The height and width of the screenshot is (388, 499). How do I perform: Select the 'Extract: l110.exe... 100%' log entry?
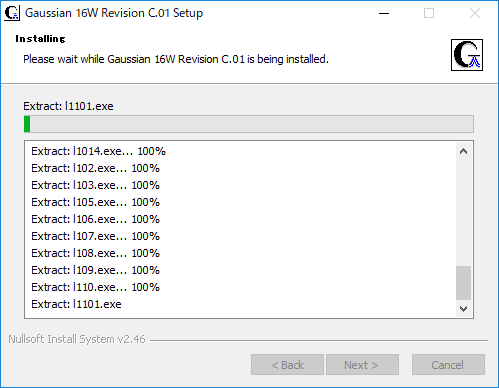[96, 287]
